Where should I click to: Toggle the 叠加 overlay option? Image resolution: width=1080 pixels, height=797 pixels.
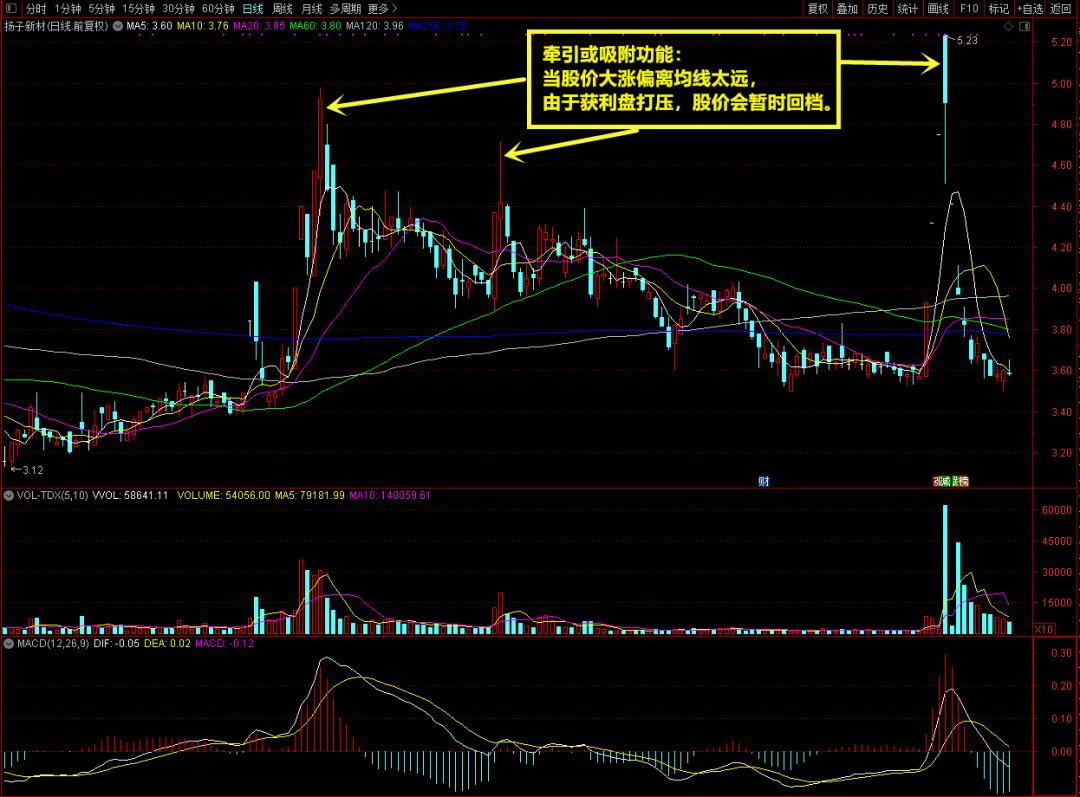[847, 8]
